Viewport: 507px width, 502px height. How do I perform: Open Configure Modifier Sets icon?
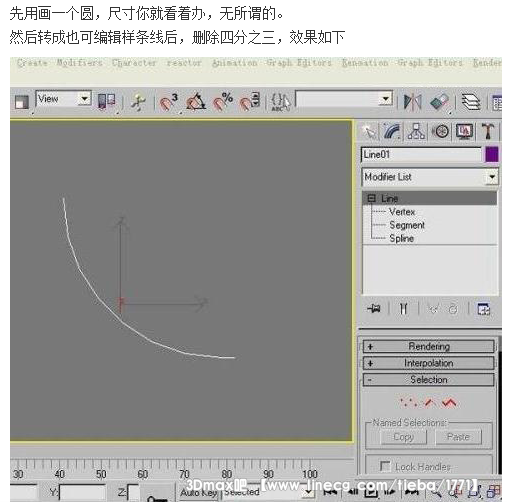point(483,309)
